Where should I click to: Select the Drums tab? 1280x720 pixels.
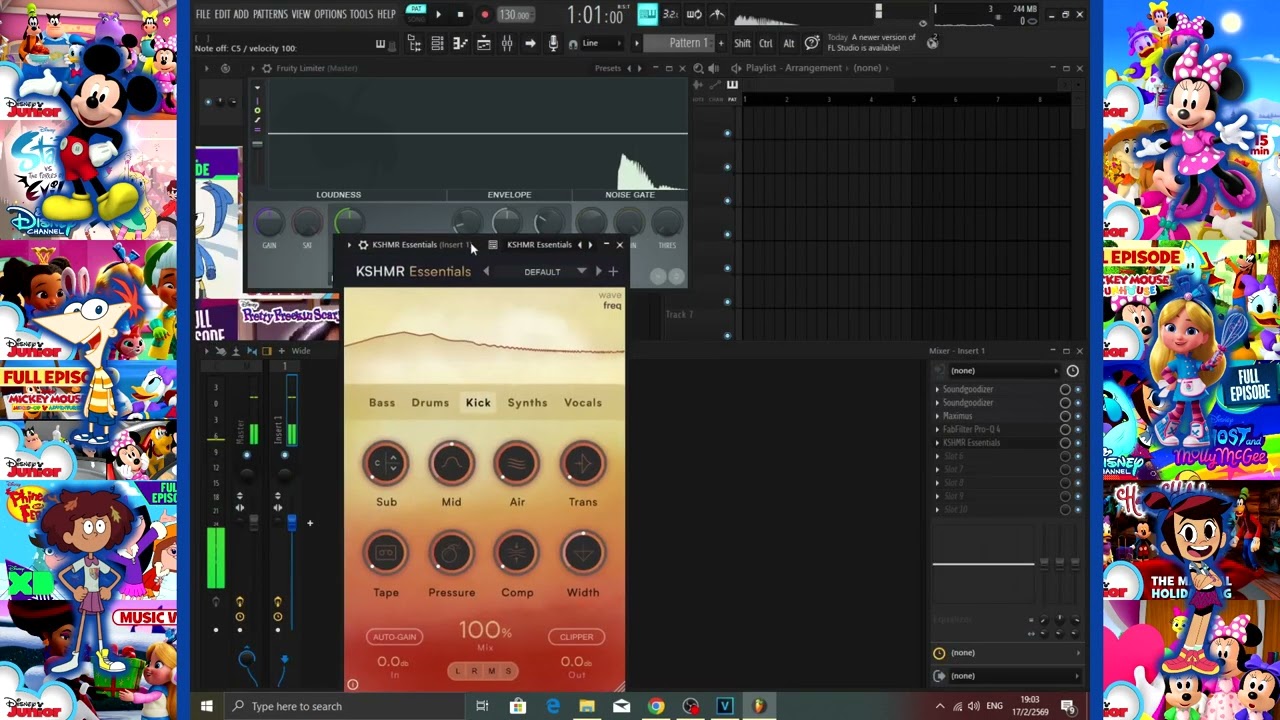pos(430,403)
